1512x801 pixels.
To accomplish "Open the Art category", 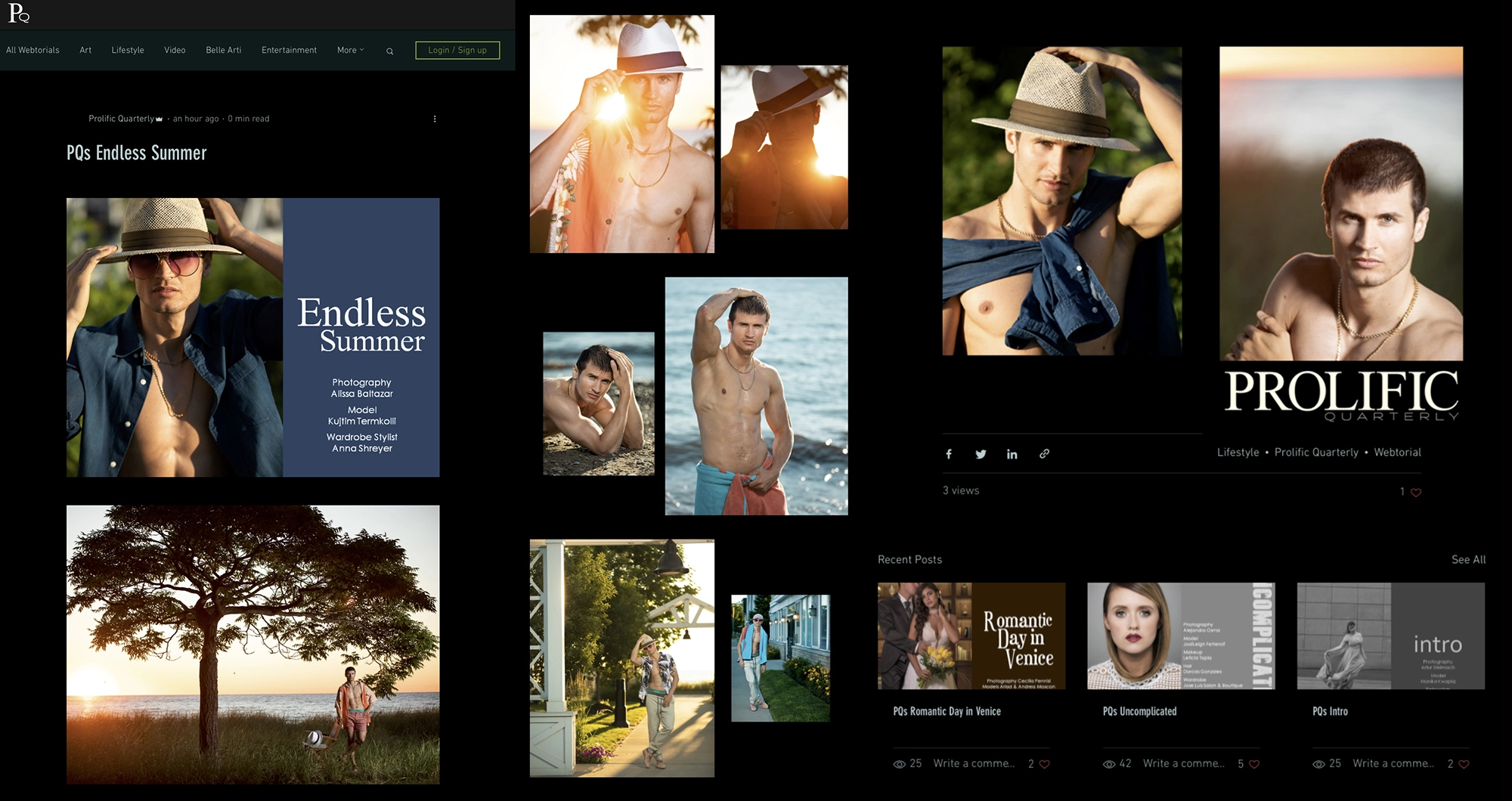I will pyautogui.click(x=85, y=51).
